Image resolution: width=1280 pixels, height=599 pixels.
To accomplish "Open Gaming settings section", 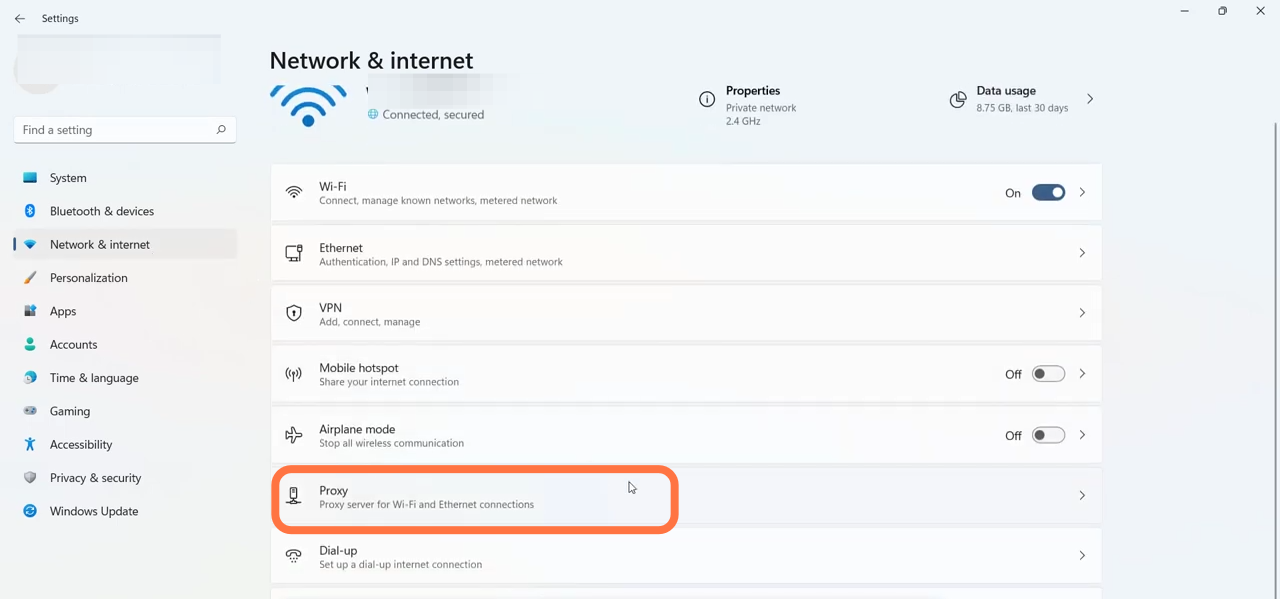I will pos(125,411).
